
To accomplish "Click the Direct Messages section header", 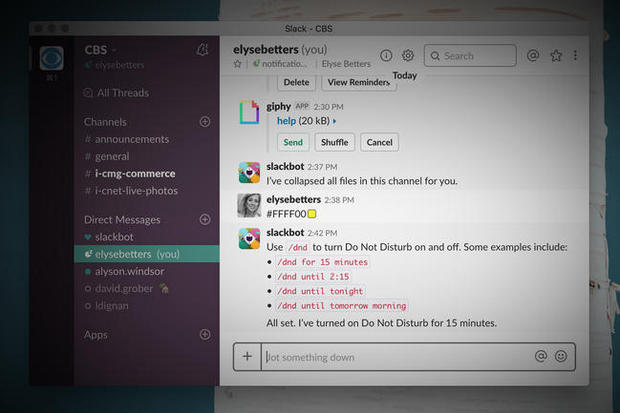I will point(122,220).
